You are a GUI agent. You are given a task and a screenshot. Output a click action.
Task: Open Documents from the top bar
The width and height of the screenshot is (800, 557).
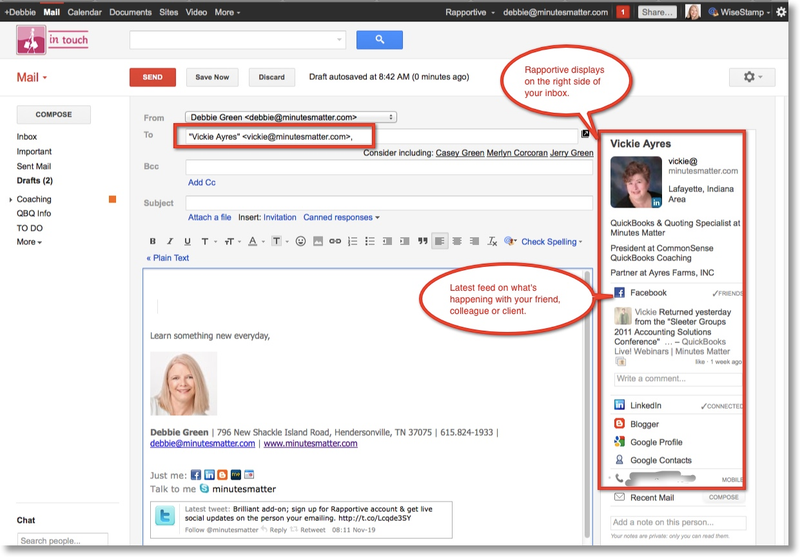tap(130, 12)
